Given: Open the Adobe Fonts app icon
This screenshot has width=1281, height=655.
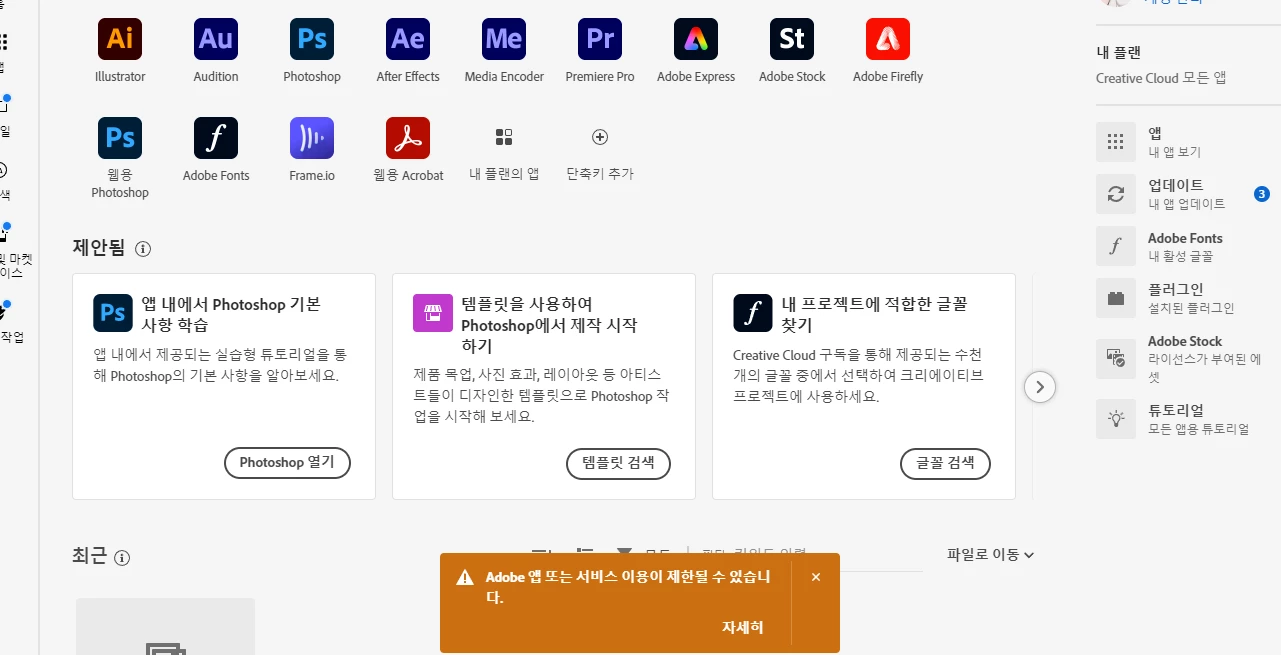Looking at the screenshot, I should [x=216, y=138].
